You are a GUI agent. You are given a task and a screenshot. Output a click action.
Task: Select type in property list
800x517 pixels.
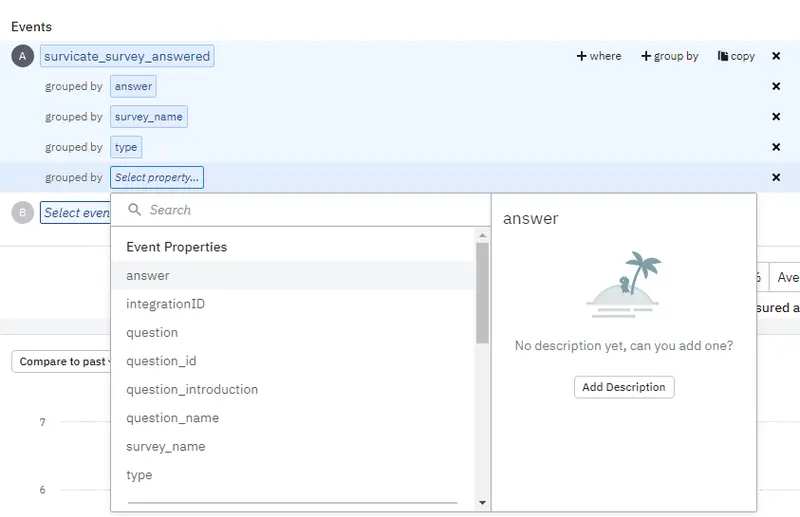pyautogui.click(x=293, y=475)
